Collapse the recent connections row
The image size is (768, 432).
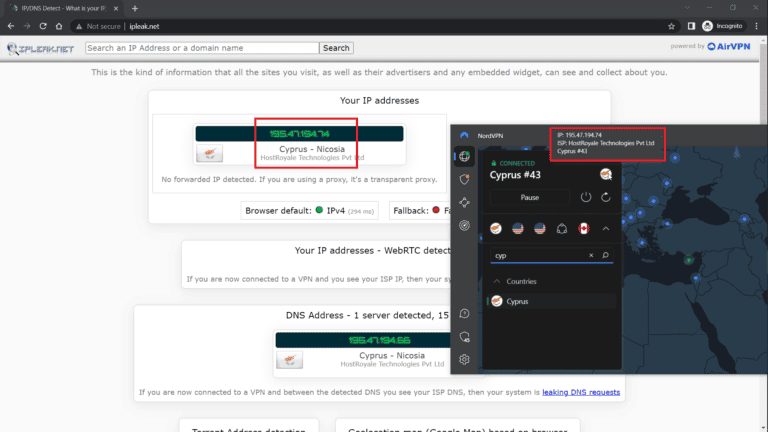coord(605,228)
